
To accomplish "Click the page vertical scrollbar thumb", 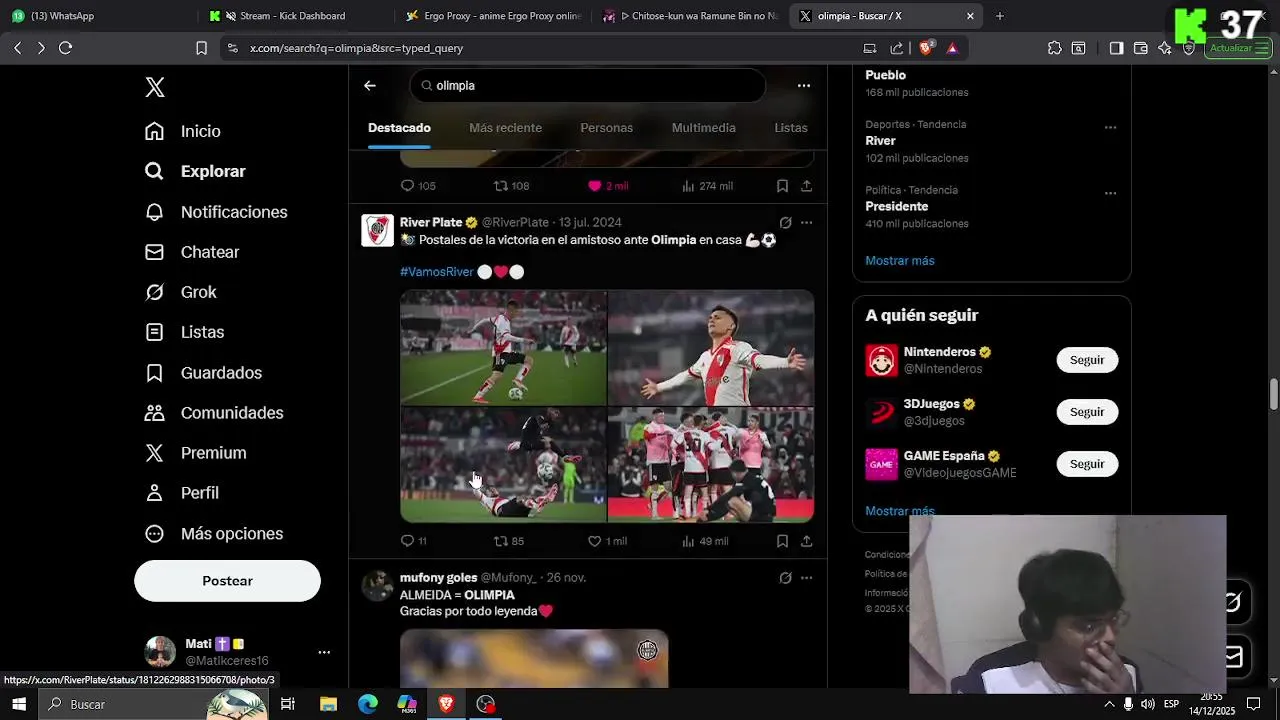I will click(1274, 394).
